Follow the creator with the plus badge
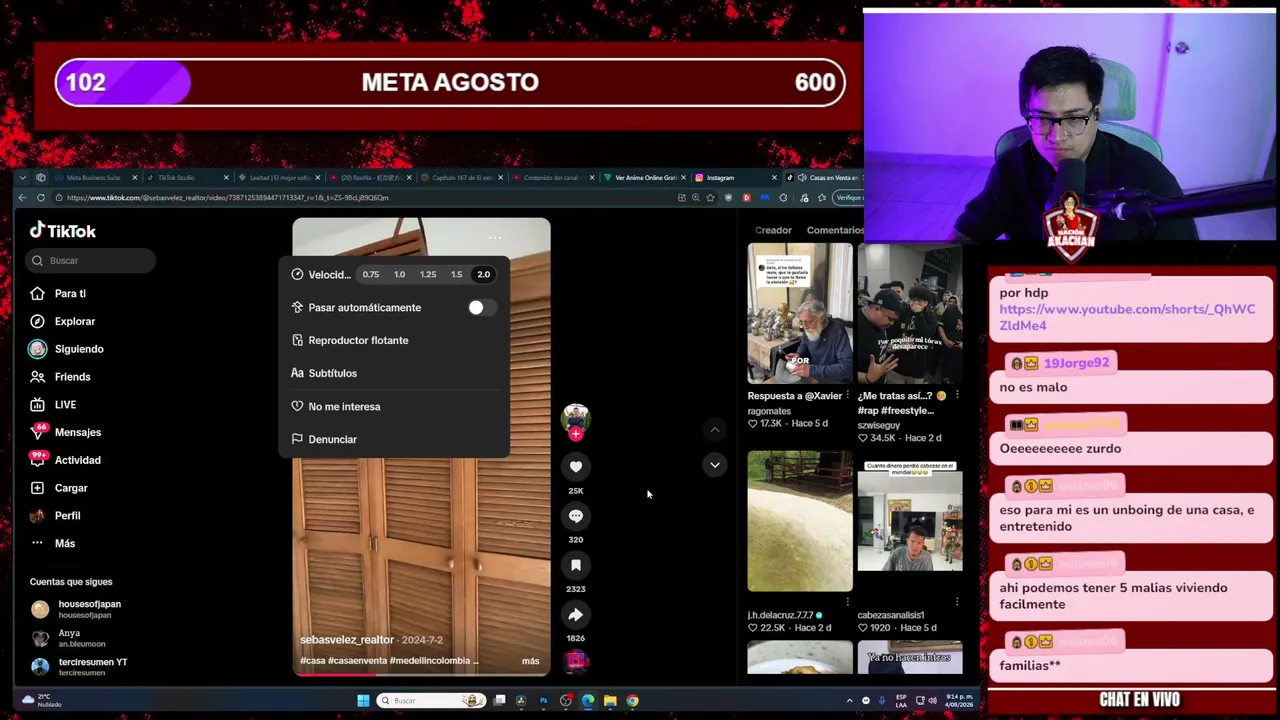Viewport: 1280px width, 720px height. (x=576, y=435)
